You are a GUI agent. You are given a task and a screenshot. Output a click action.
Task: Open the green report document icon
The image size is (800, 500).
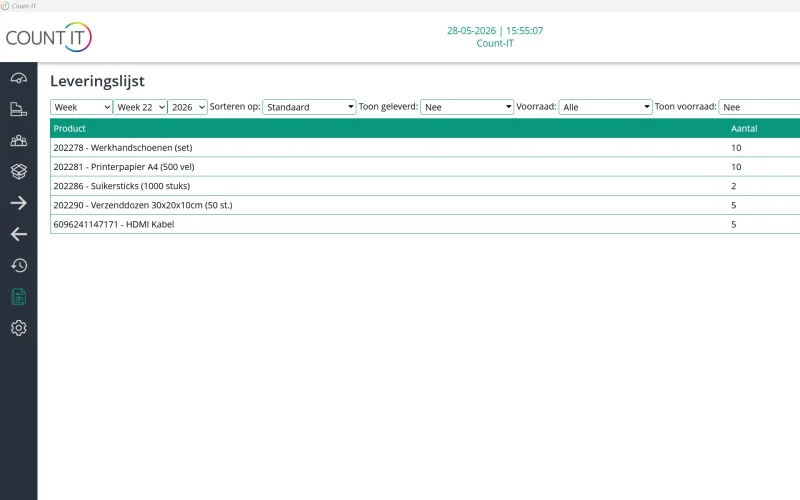(19, 296)
